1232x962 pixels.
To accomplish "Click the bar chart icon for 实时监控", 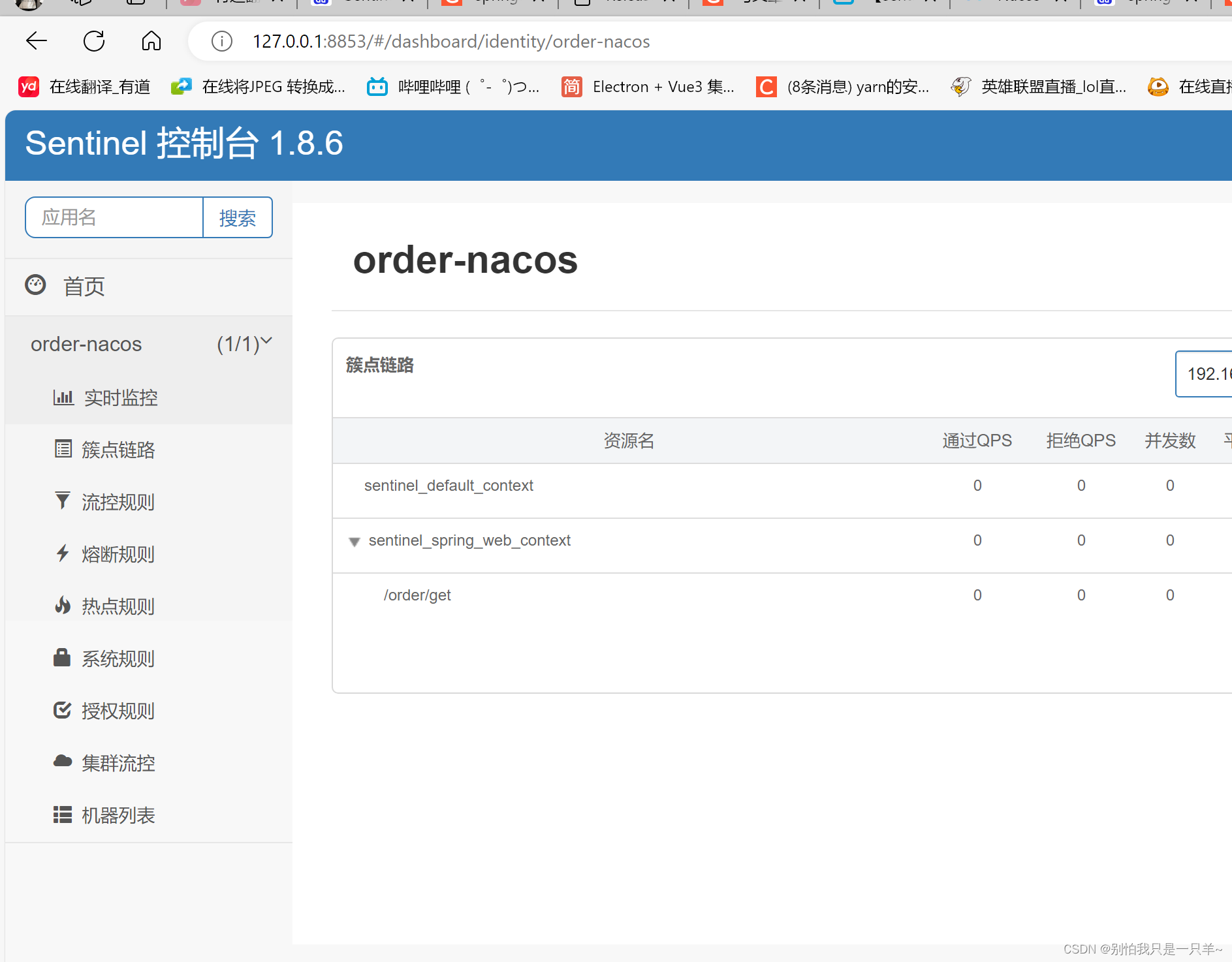I will tap(63, 397).
